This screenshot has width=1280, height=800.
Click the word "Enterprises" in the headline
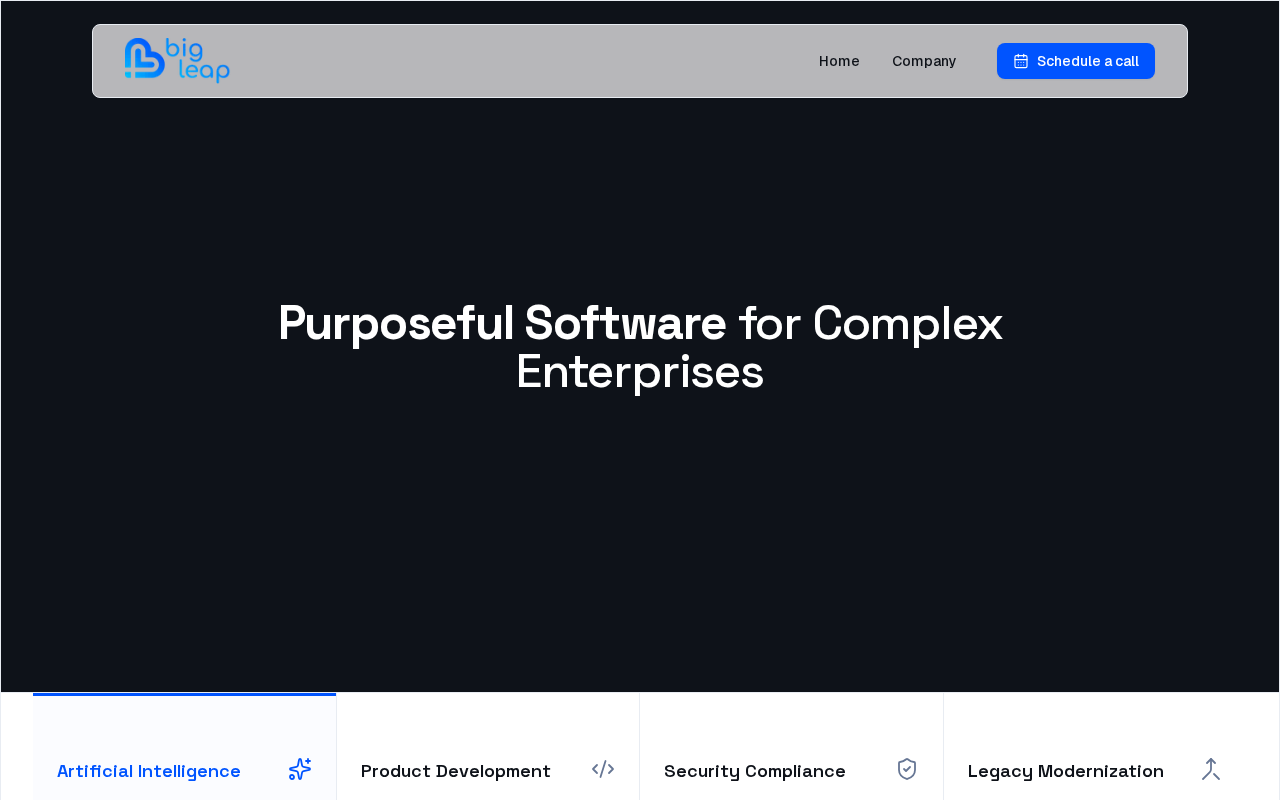640,372
